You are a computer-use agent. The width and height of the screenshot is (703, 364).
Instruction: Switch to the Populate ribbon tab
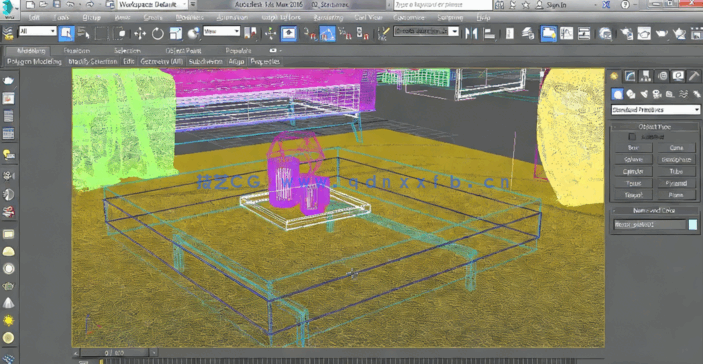point(238,51)
